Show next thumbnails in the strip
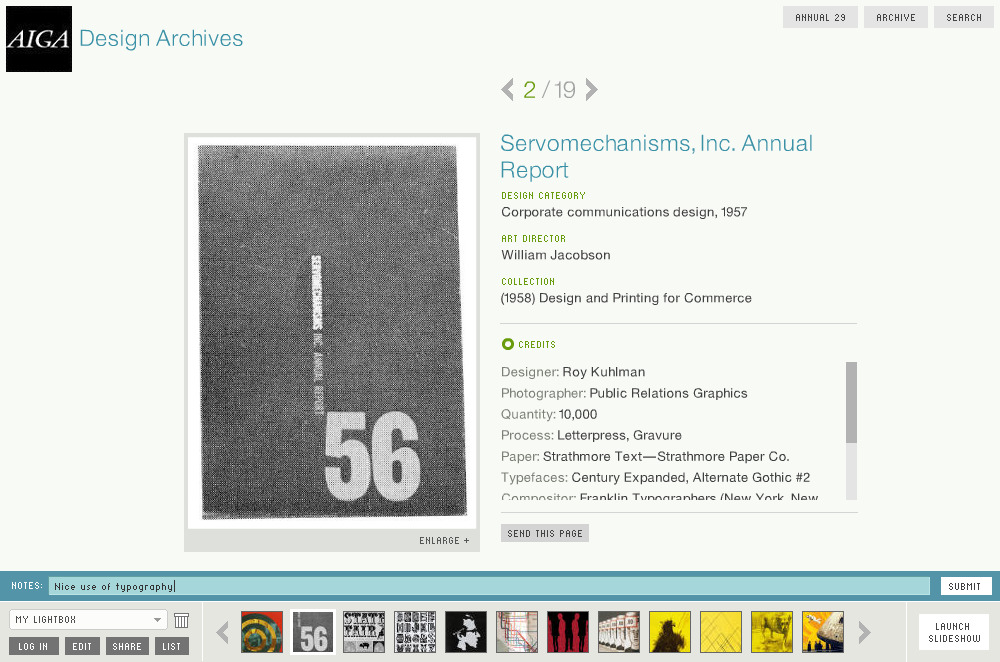 pos(864,633)
